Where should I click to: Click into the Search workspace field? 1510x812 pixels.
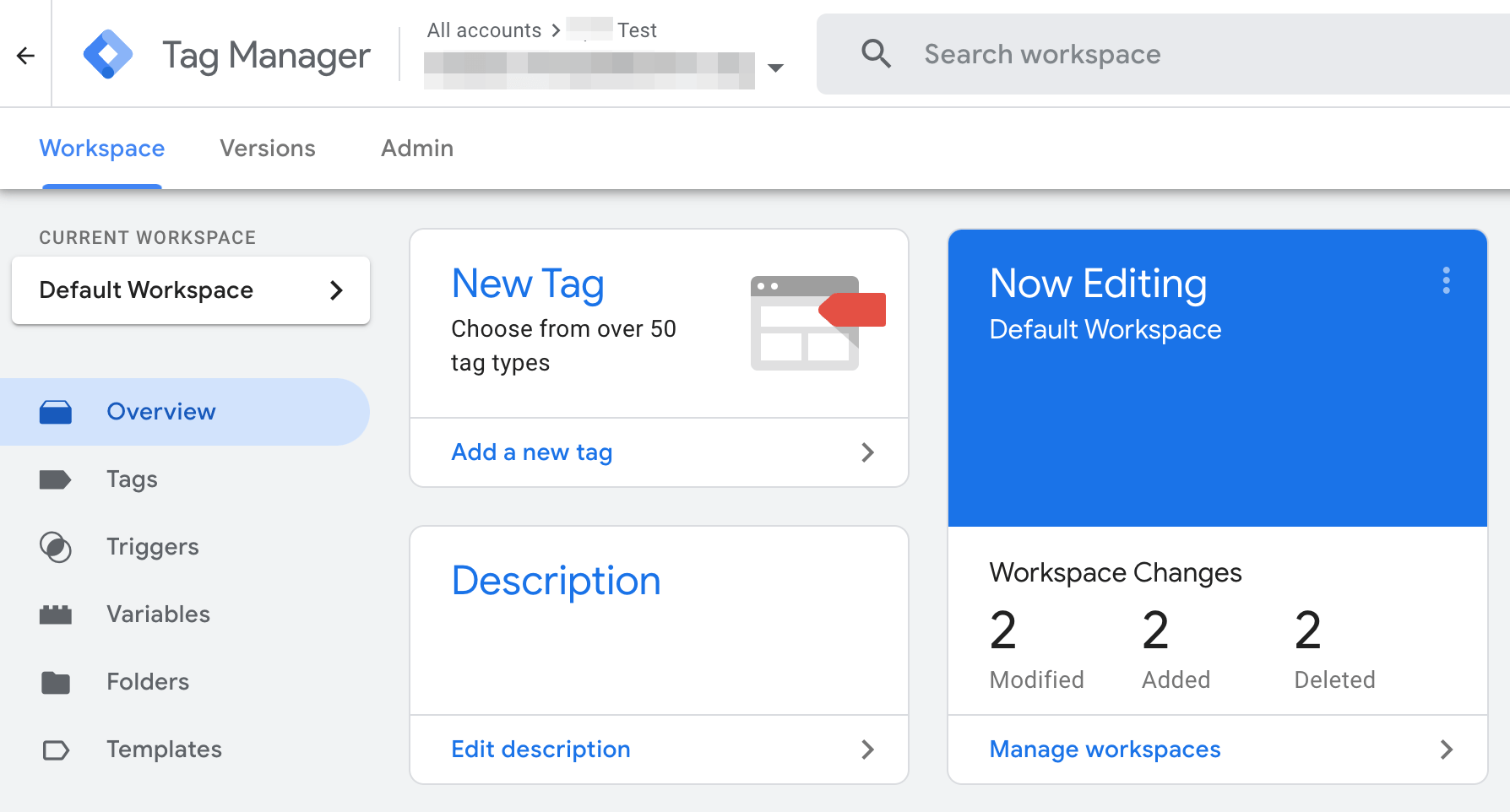(1163, 54)
